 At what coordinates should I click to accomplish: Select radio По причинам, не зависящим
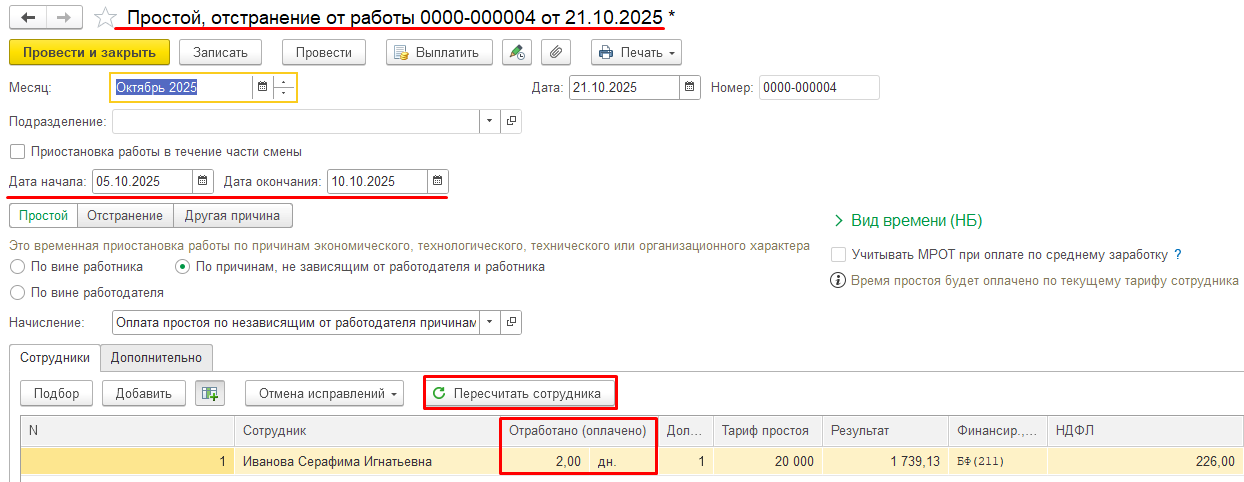point(182,267)
